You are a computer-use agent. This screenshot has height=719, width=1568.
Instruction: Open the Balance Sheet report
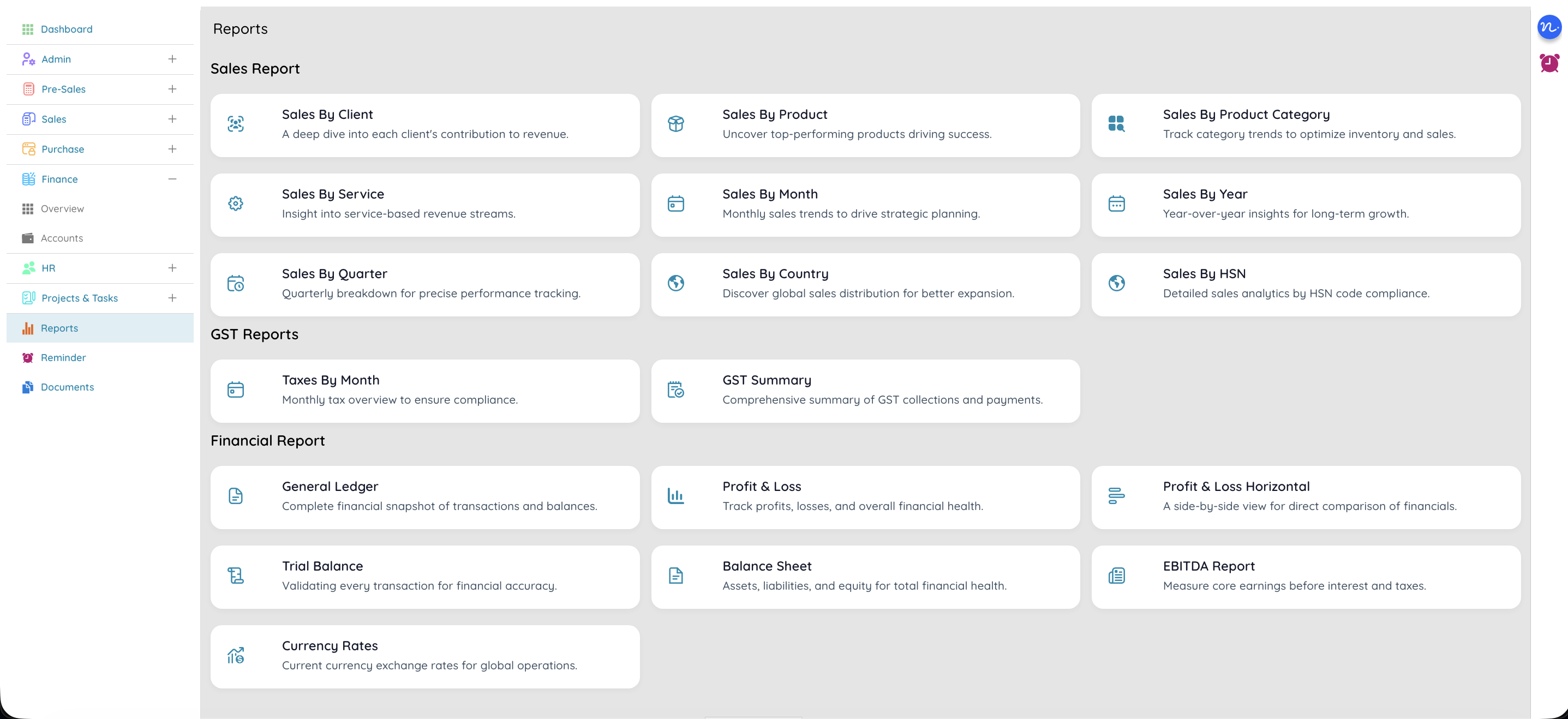coord(865,577)
